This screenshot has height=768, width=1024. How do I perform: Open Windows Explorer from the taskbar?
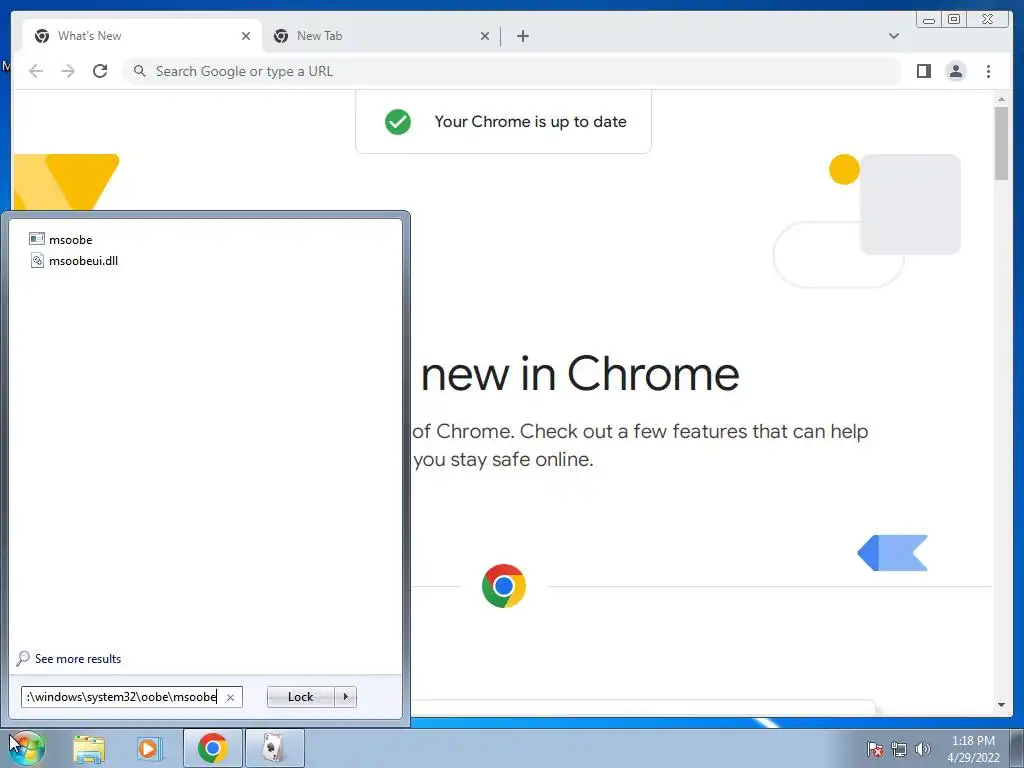click(x=89, y=748)
